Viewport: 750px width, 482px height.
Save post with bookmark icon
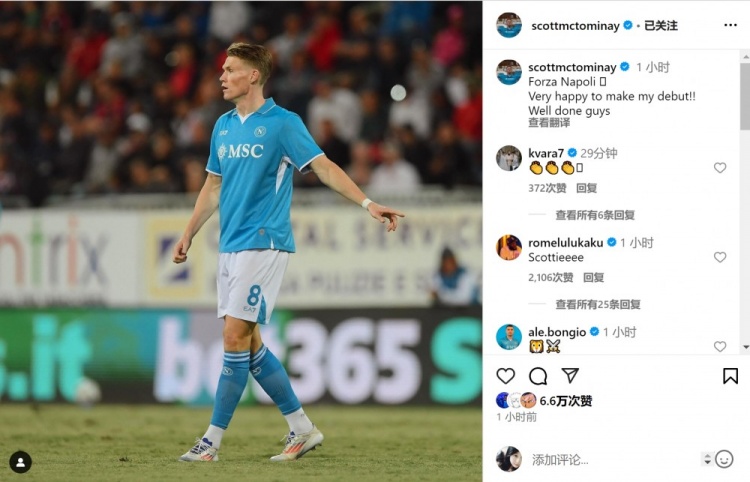(730, 376)
